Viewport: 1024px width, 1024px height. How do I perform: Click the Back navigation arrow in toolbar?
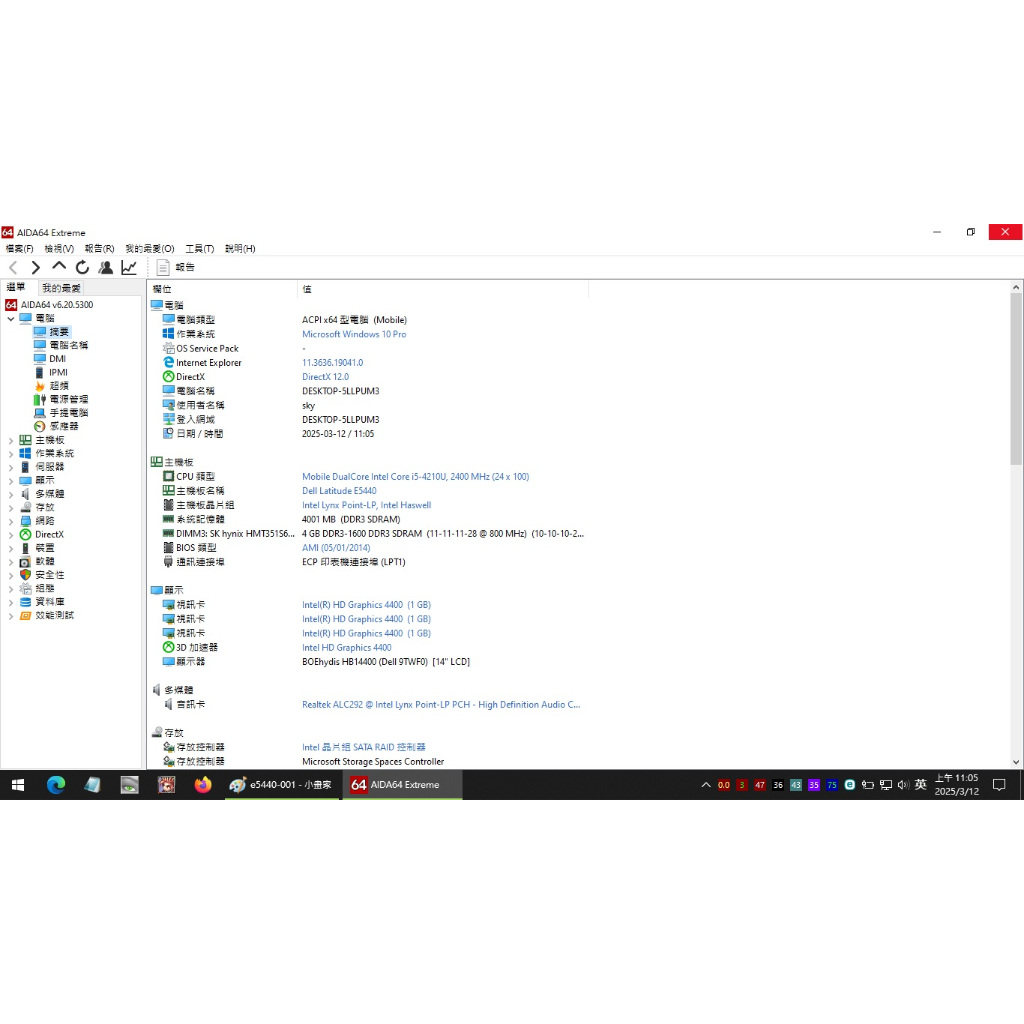[13, 267]
